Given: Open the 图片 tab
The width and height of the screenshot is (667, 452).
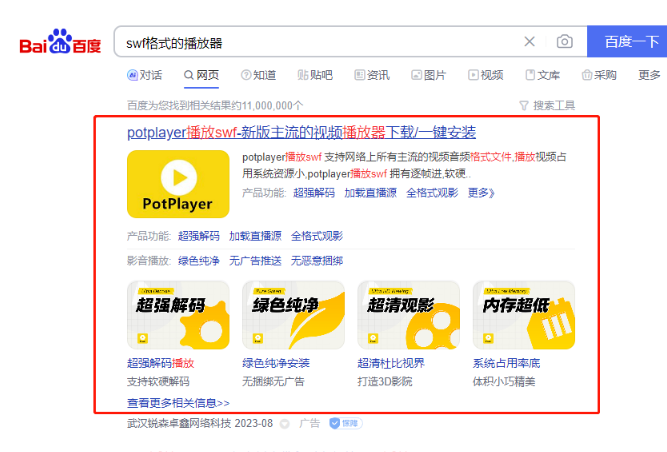Looking at the screenshot, I should [428, 75].
